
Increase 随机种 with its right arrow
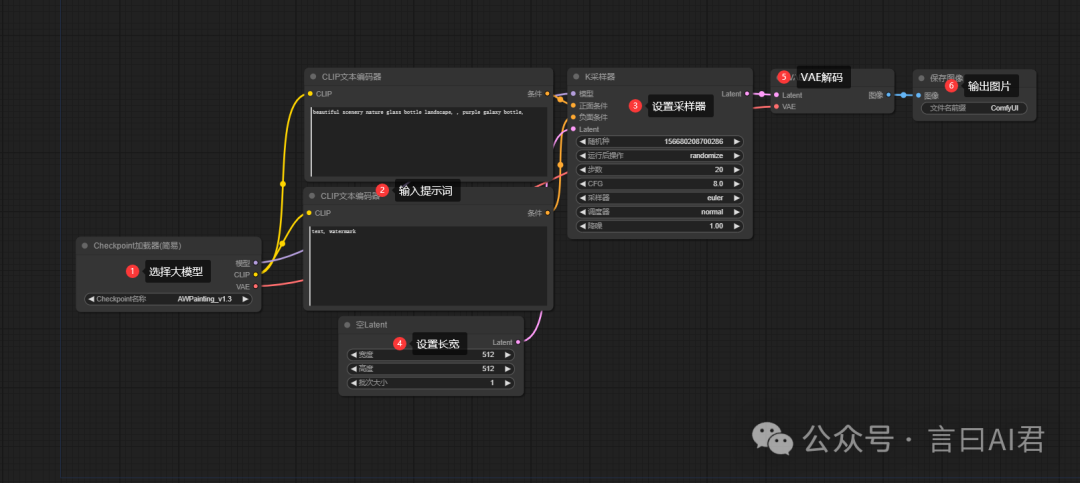click(737, 141)
